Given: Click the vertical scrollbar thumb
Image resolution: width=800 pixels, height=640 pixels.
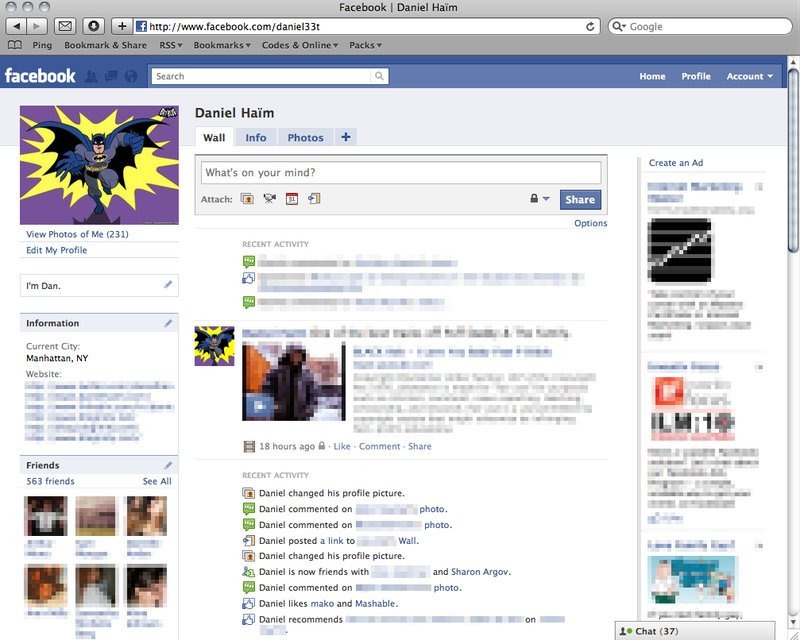Looking at the screenshot, I should 793,159.
